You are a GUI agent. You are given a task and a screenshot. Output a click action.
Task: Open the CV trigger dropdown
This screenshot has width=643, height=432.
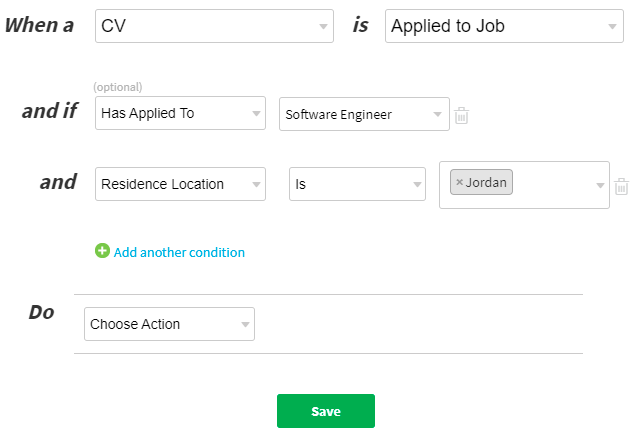coord(214,26)
